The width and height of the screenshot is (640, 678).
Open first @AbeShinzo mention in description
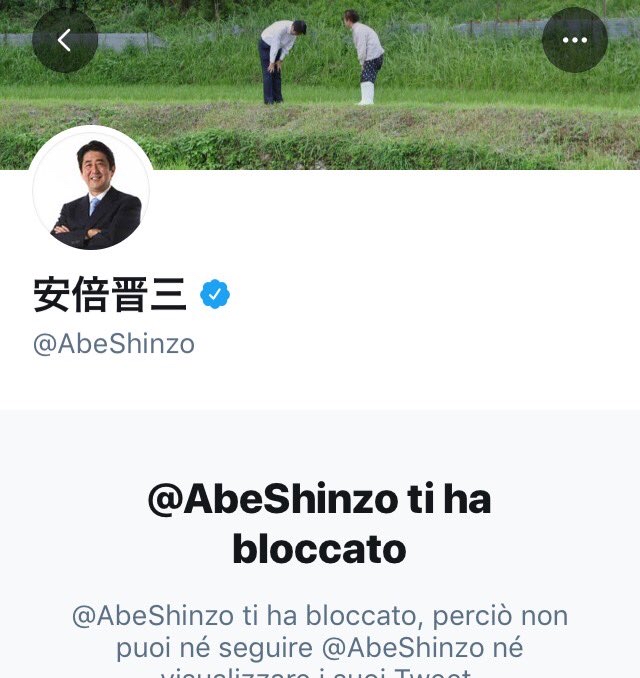click(x=153, y=616)
